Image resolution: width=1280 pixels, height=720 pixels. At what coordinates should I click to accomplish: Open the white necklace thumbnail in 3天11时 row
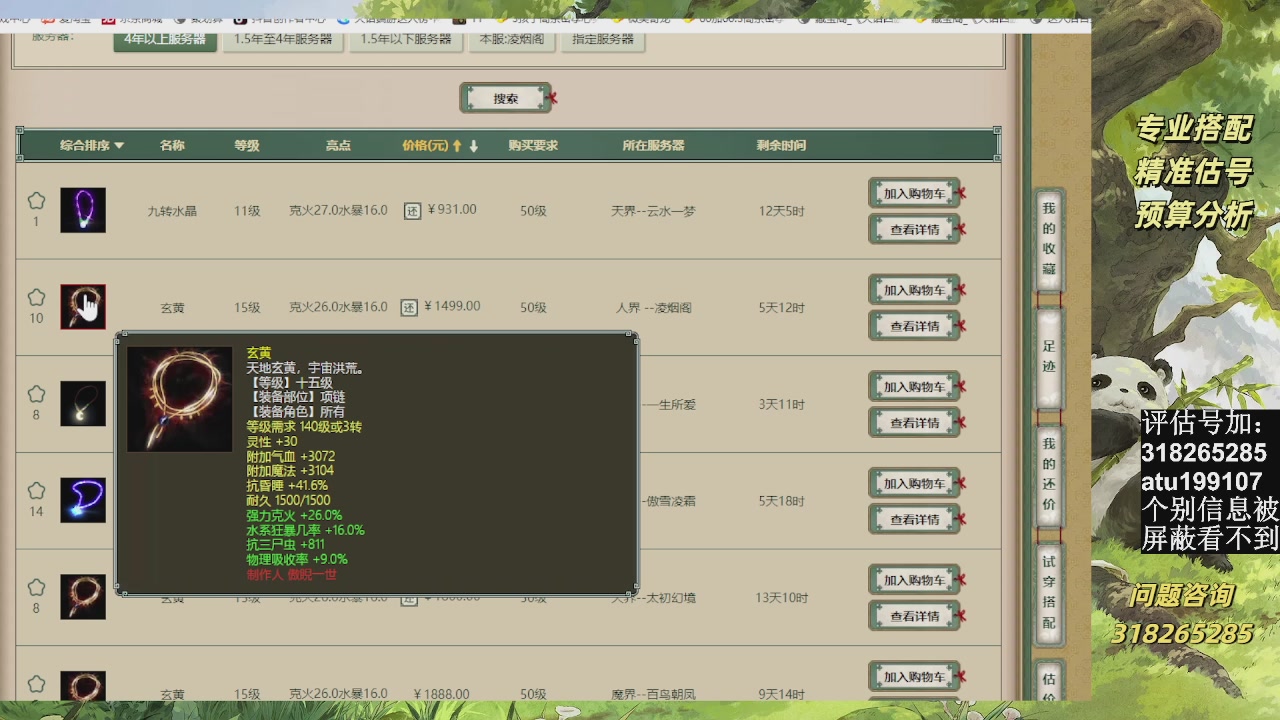coord(83,403)
